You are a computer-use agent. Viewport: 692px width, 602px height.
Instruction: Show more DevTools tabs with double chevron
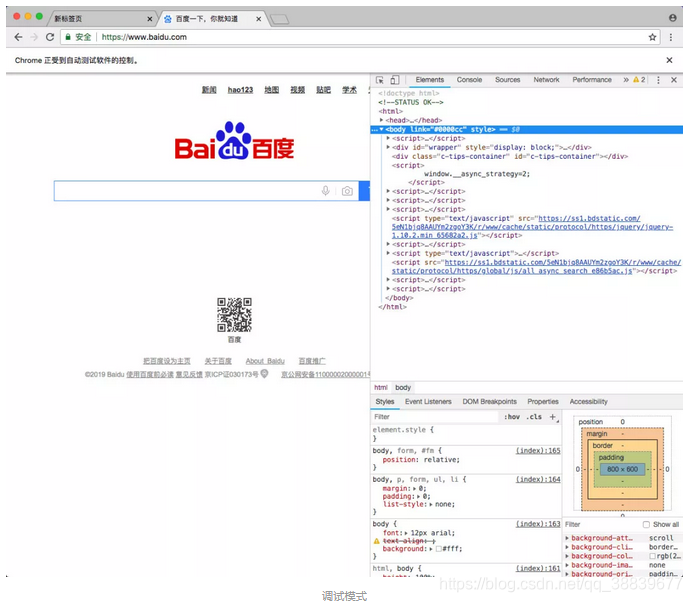(626, 80)
